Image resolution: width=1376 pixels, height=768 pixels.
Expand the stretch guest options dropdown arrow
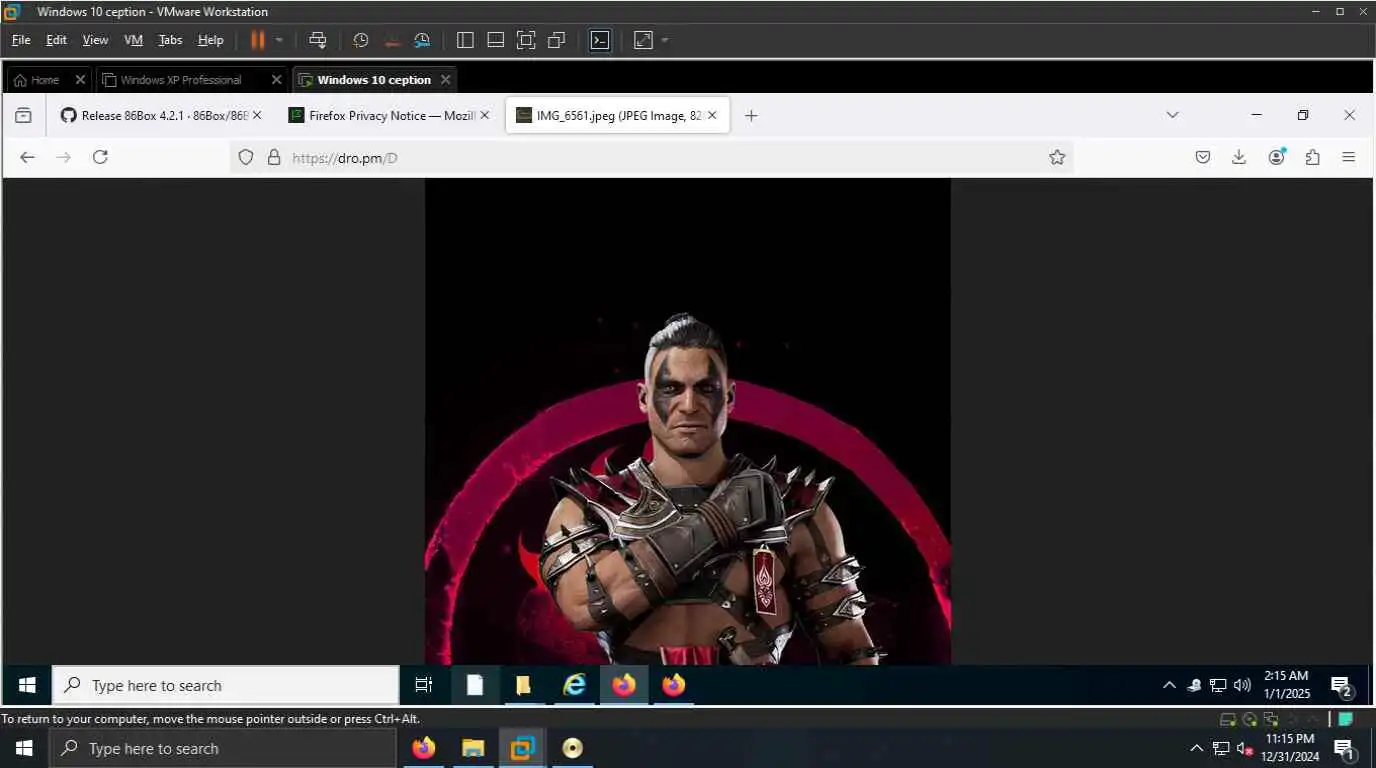point(665,40)
